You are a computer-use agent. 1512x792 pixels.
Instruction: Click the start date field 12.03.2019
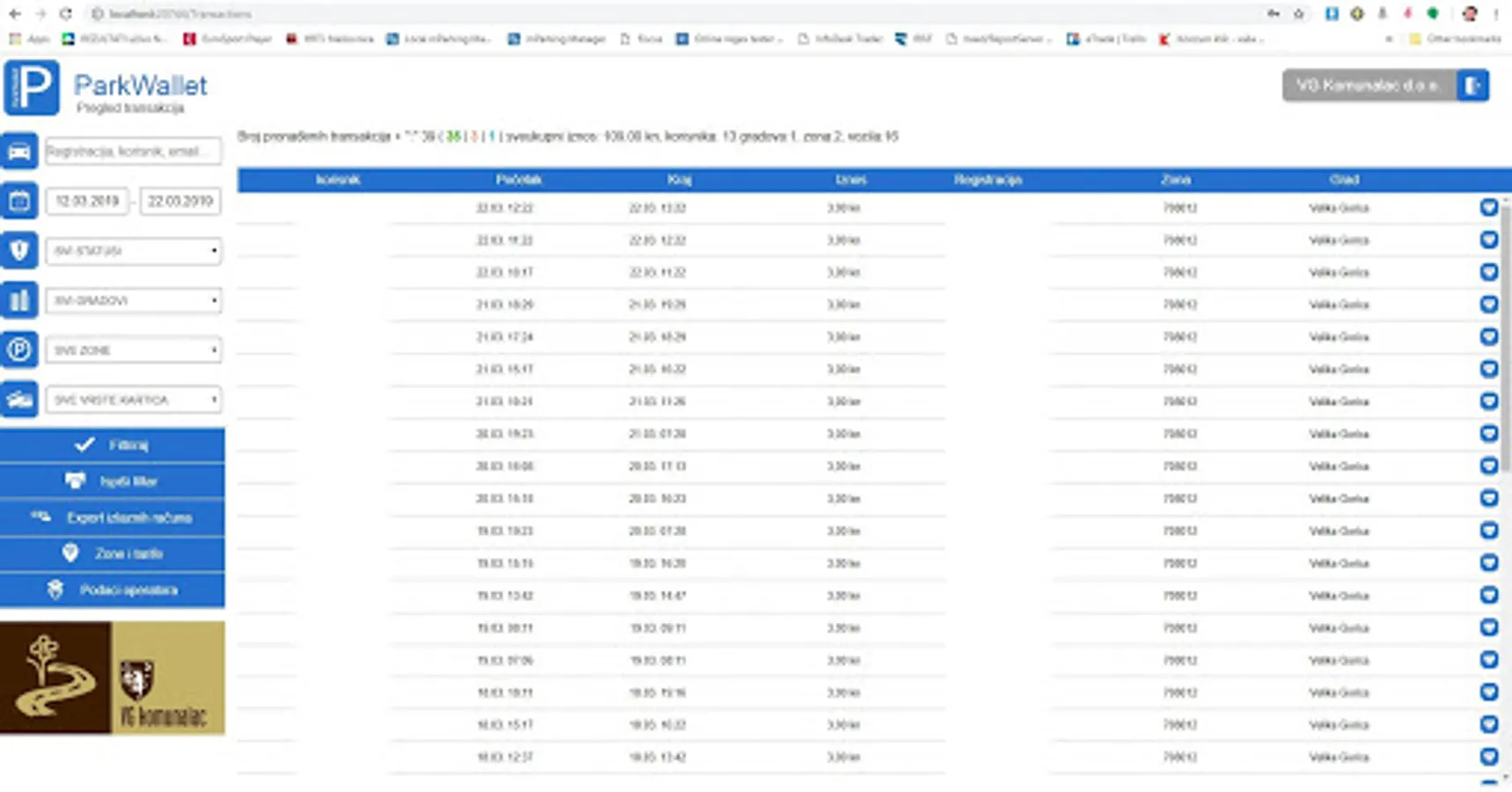click(x=87, y=201)
